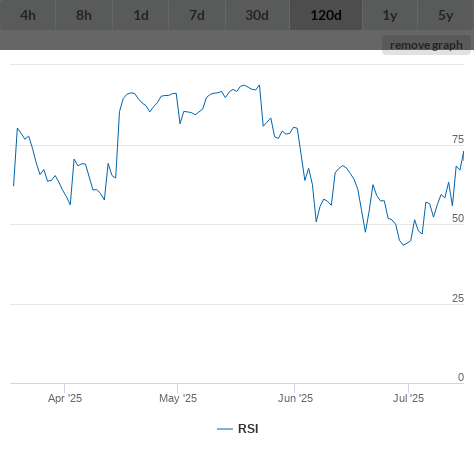
Task: Click the May '25 axis label
Action: 178,398
